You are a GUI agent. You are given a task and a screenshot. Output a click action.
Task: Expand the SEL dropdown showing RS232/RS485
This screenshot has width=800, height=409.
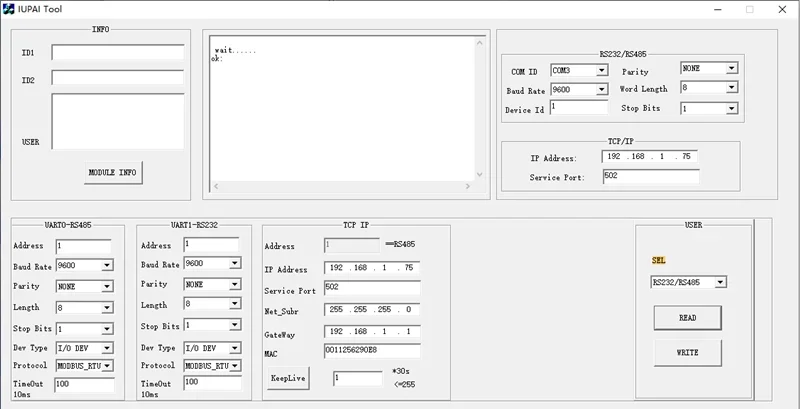(x=688, y=282)
